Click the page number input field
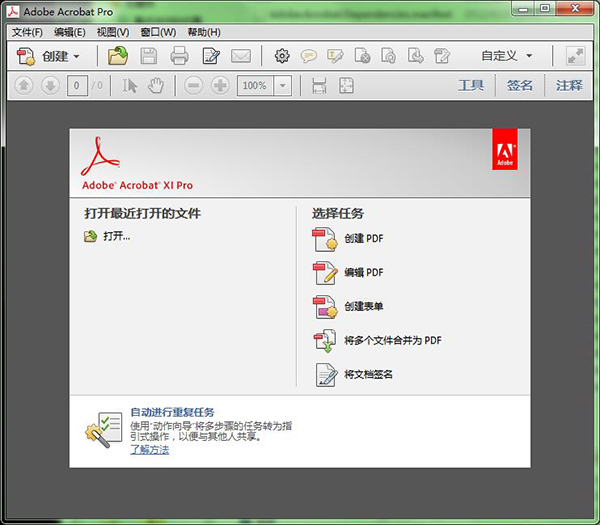The height and width of the screenshot is (525, 600). click(77, 85)
